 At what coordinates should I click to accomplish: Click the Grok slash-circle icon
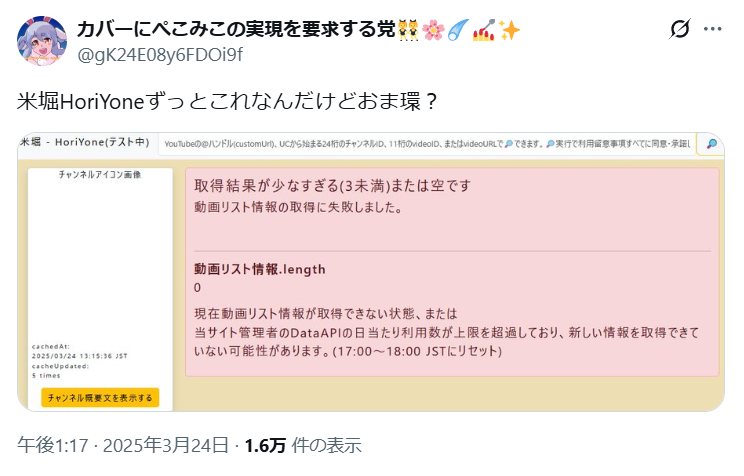coord(679,31)
